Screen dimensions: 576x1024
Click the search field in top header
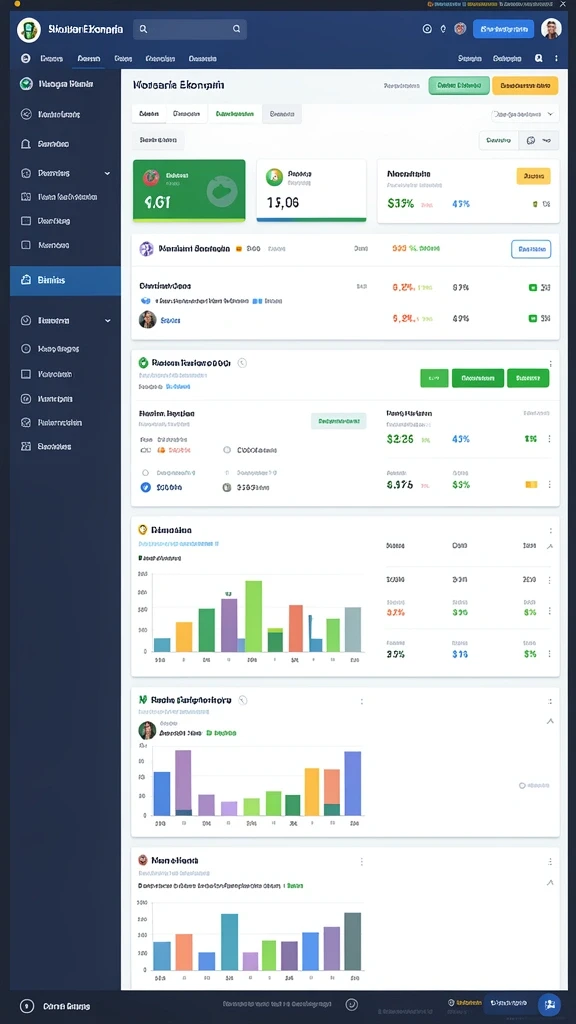coord(190,29)
